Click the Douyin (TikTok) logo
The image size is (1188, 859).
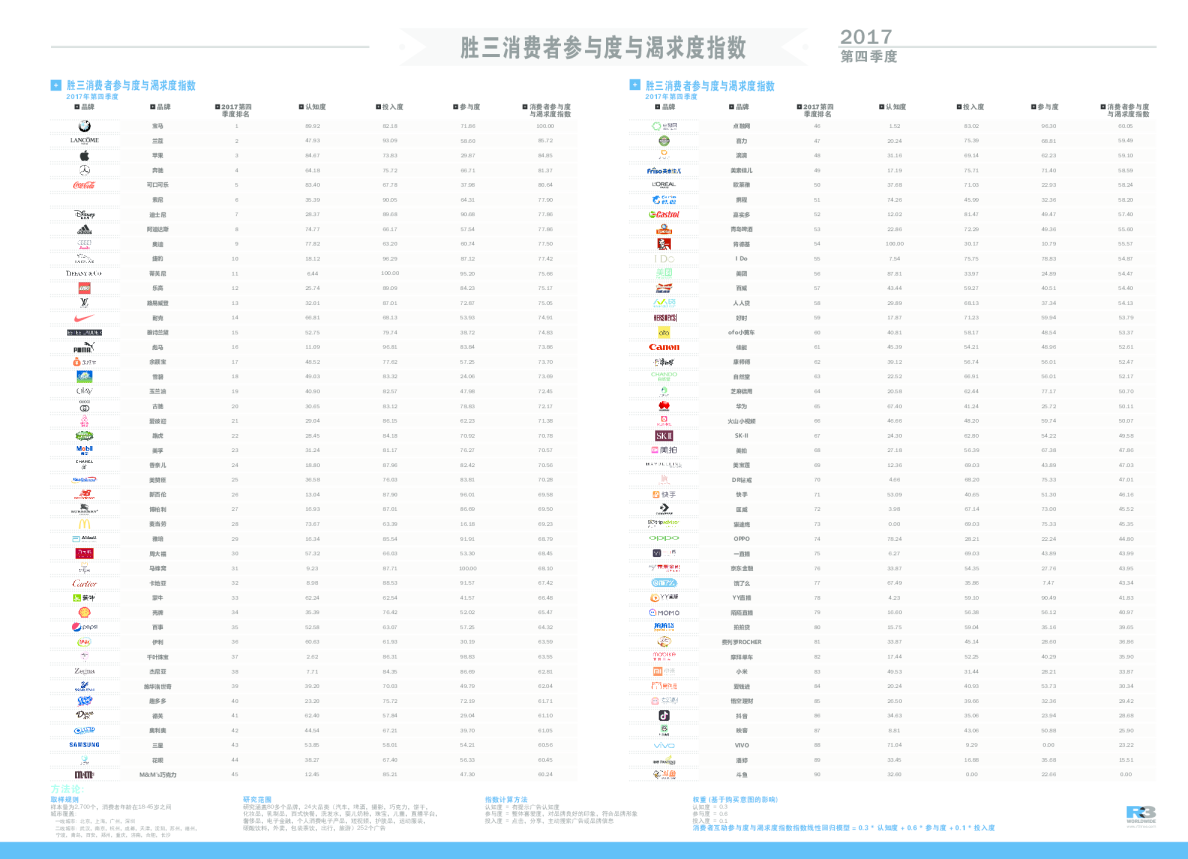coord(664,715)
